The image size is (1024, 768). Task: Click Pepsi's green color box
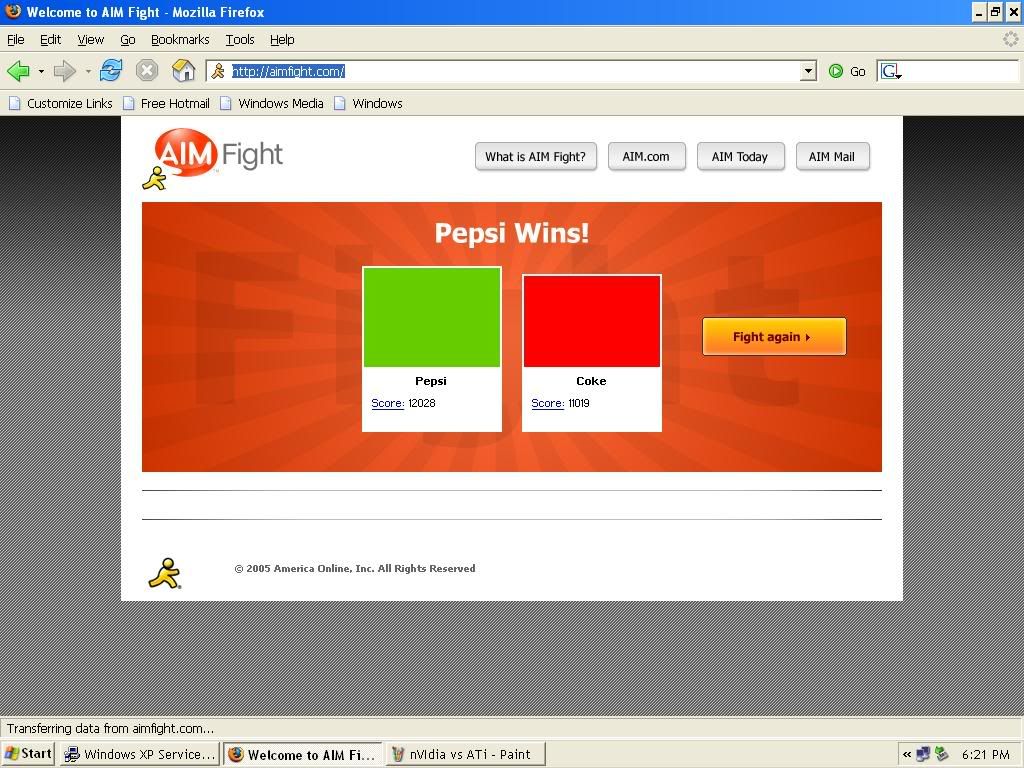point(432,318)
